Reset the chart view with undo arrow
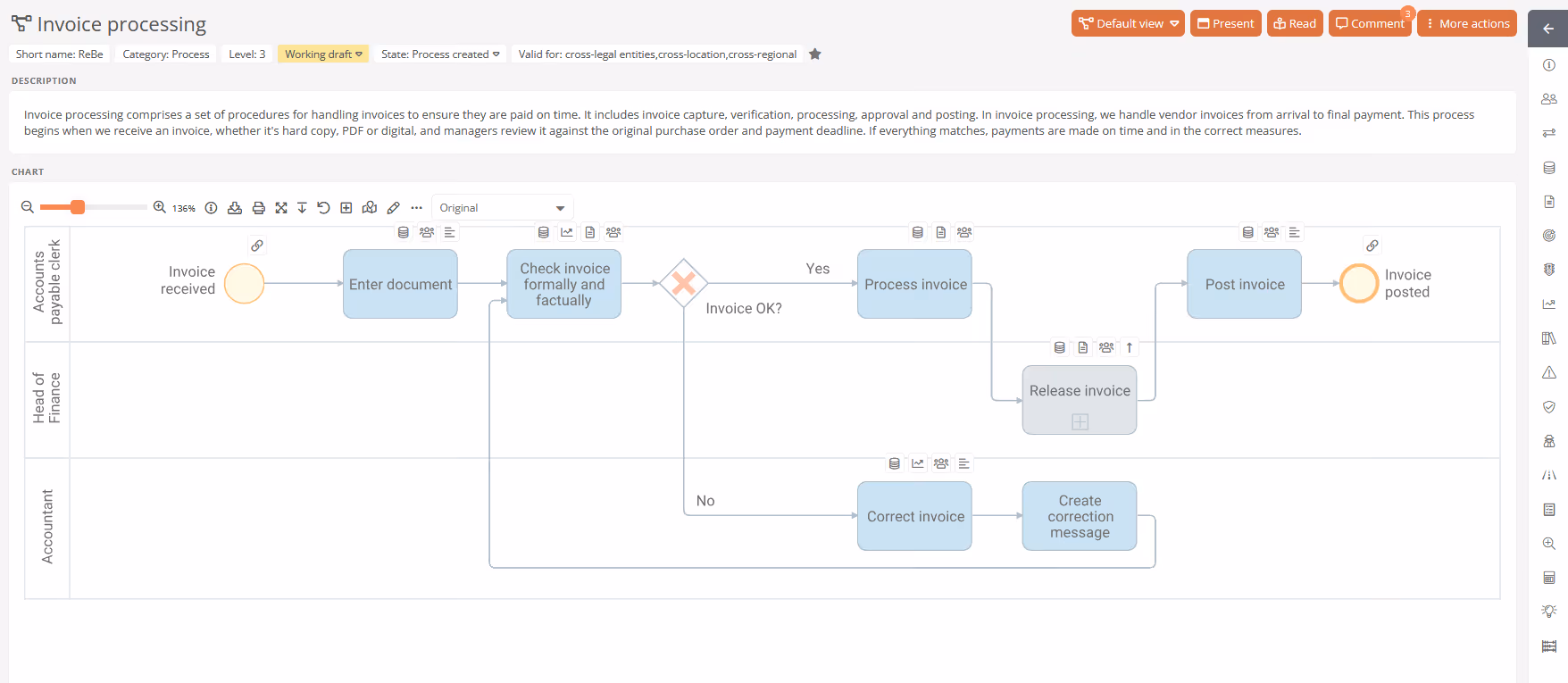1568x683 pixels. click(323, 208)
